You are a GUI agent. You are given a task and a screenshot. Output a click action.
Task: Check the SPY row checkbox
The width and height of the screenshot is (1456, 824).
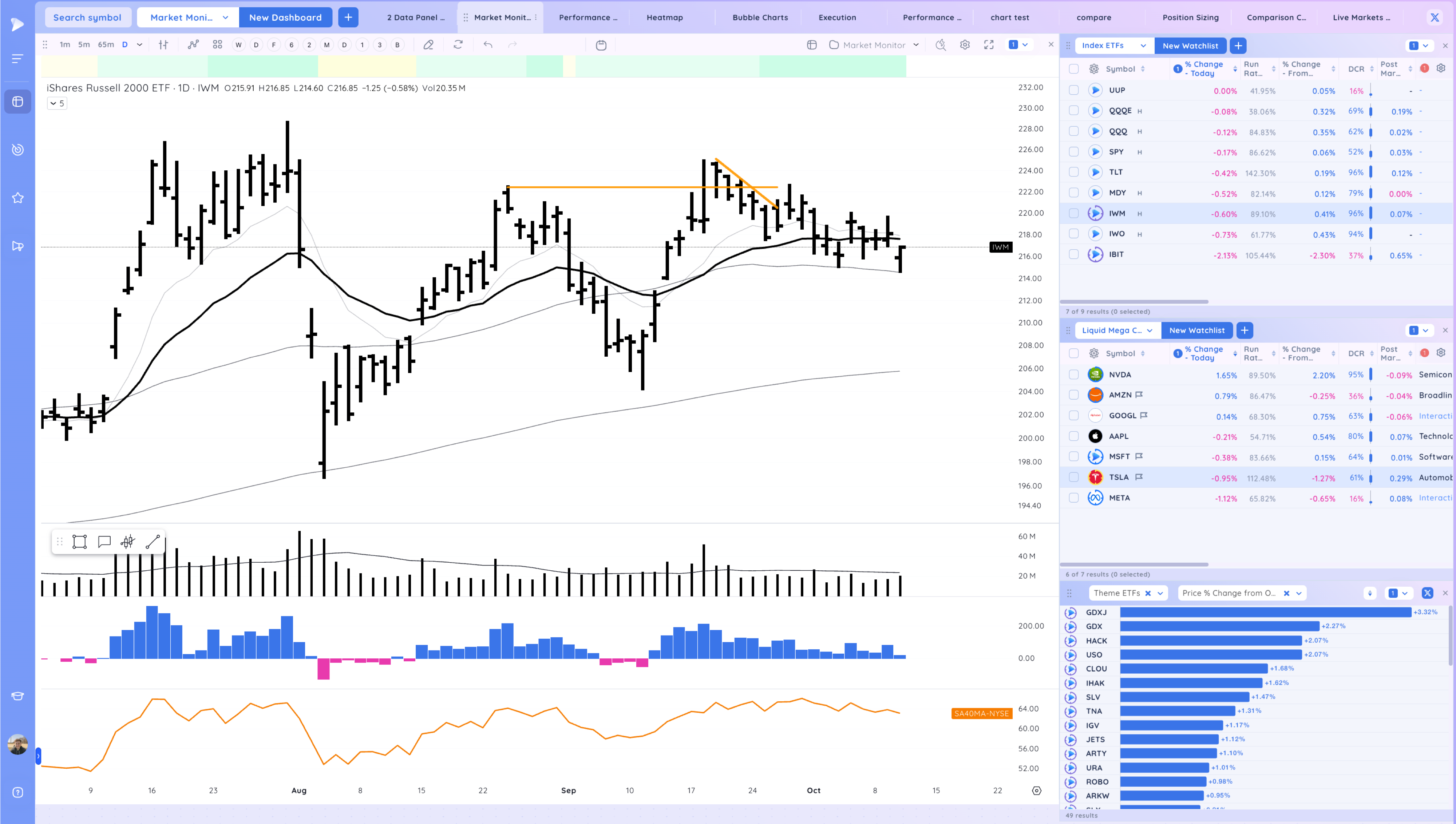pyautogui.click(x=1073, y=152)
